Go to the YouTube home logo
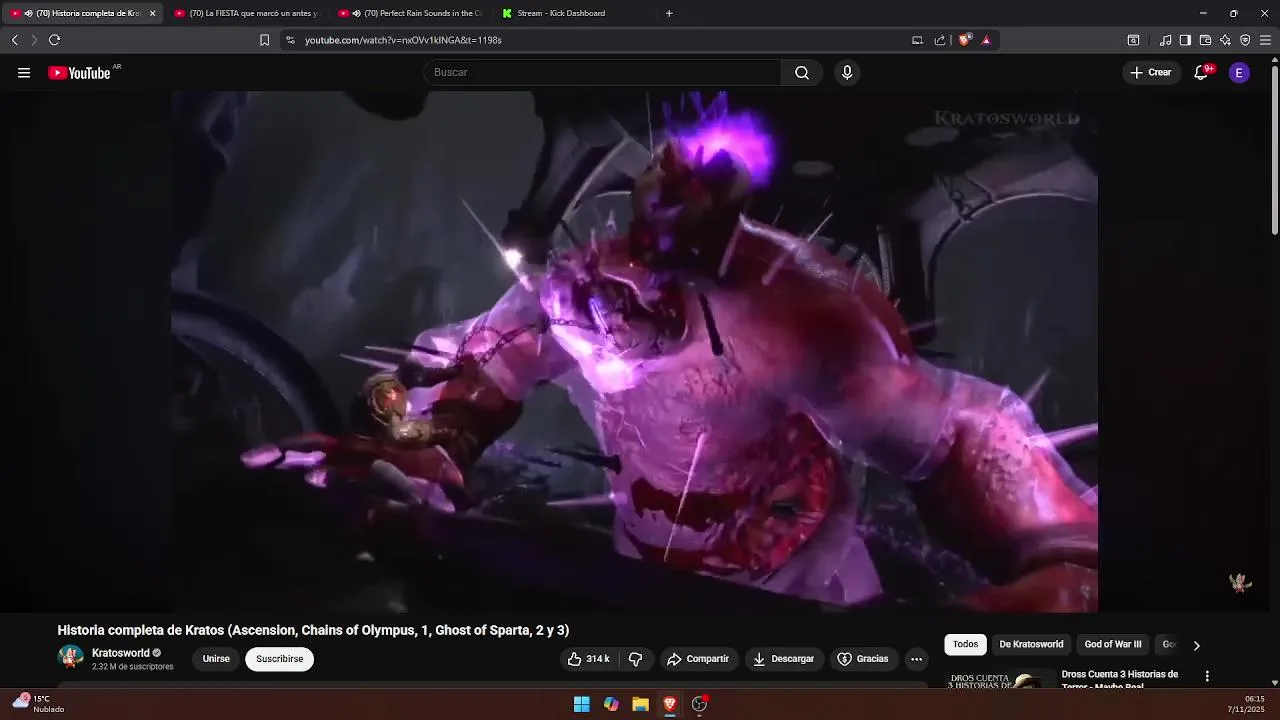 79,73
